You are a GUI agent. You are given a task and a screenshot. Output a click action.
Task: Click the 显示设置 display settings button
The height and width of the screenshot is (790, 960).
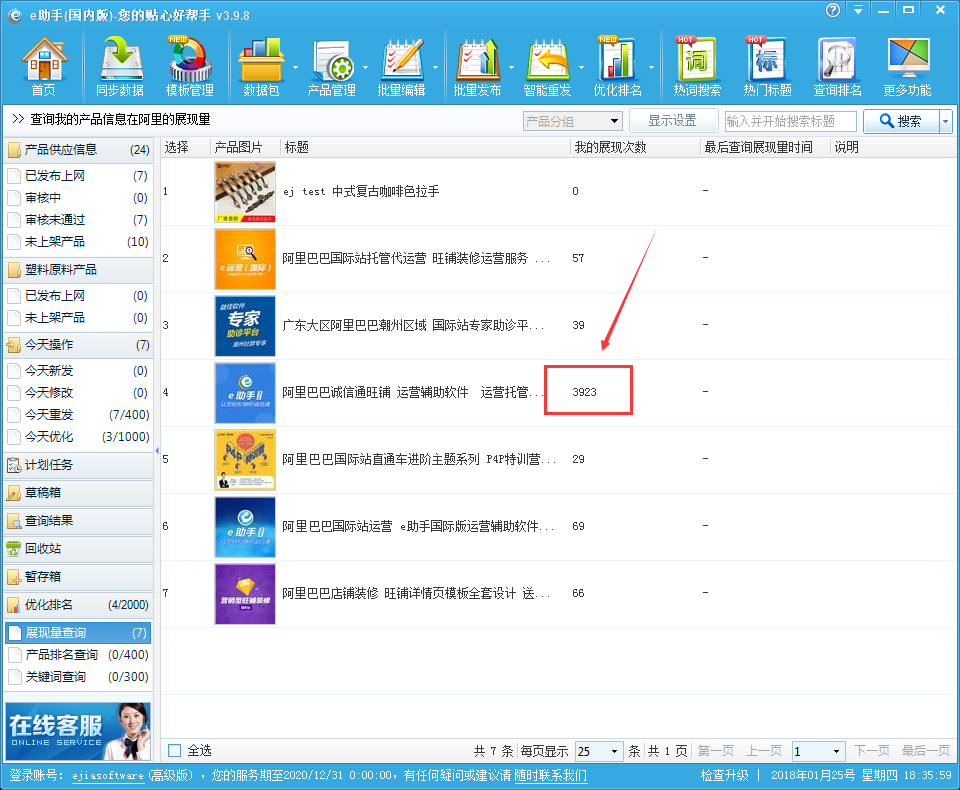tap(673, 121)
